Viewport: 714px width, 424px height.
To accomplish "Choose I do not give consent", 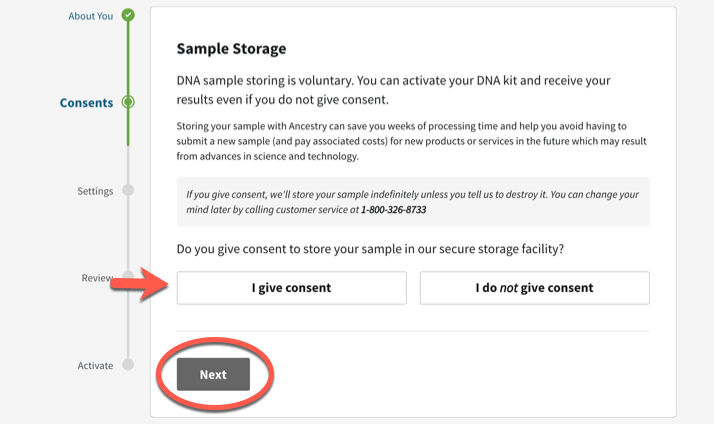I will 535,288.
